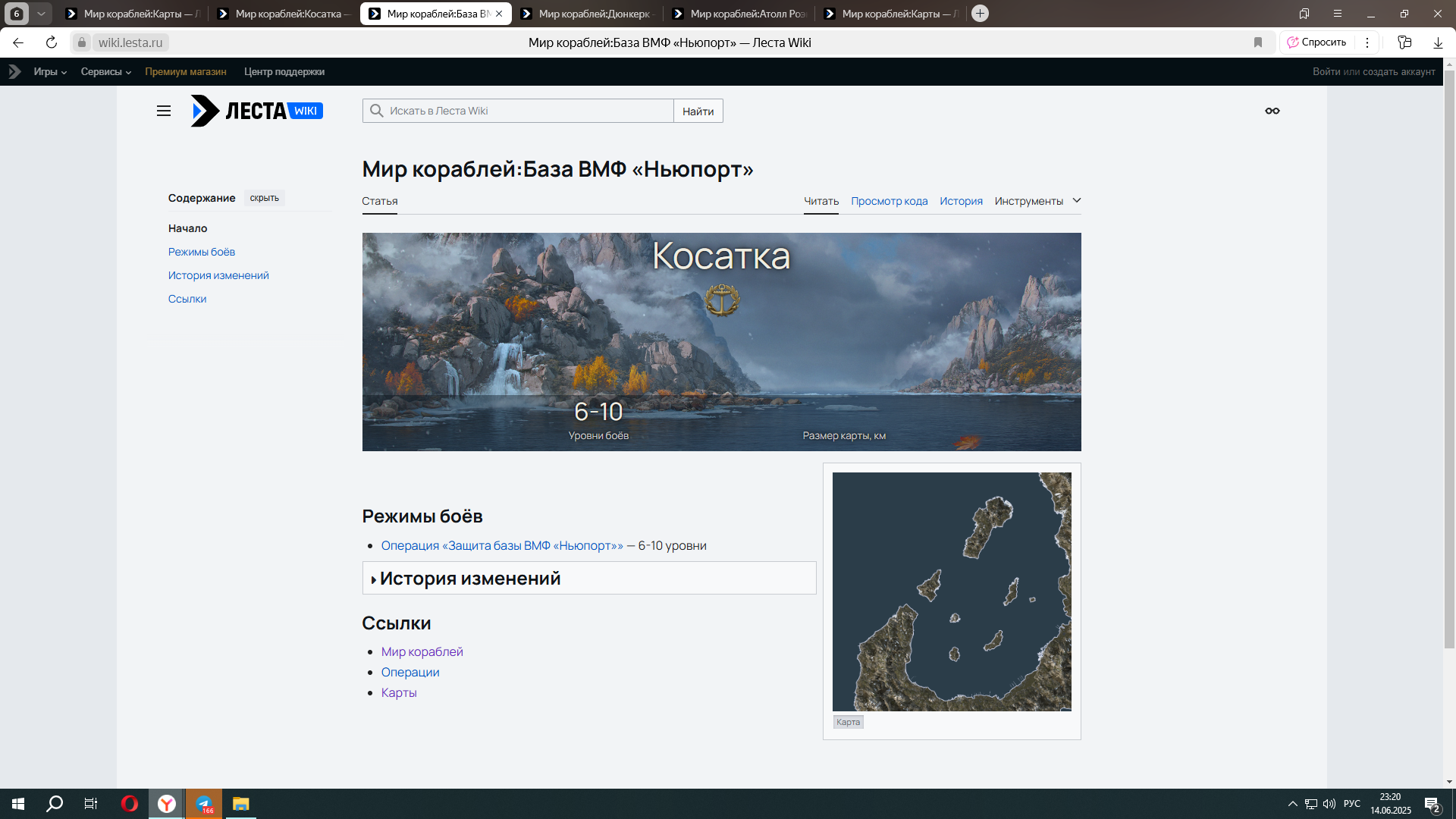Open Центр поддержки link
The width and height of the screenshot is (1456, 819).
[x=284, y=72]
